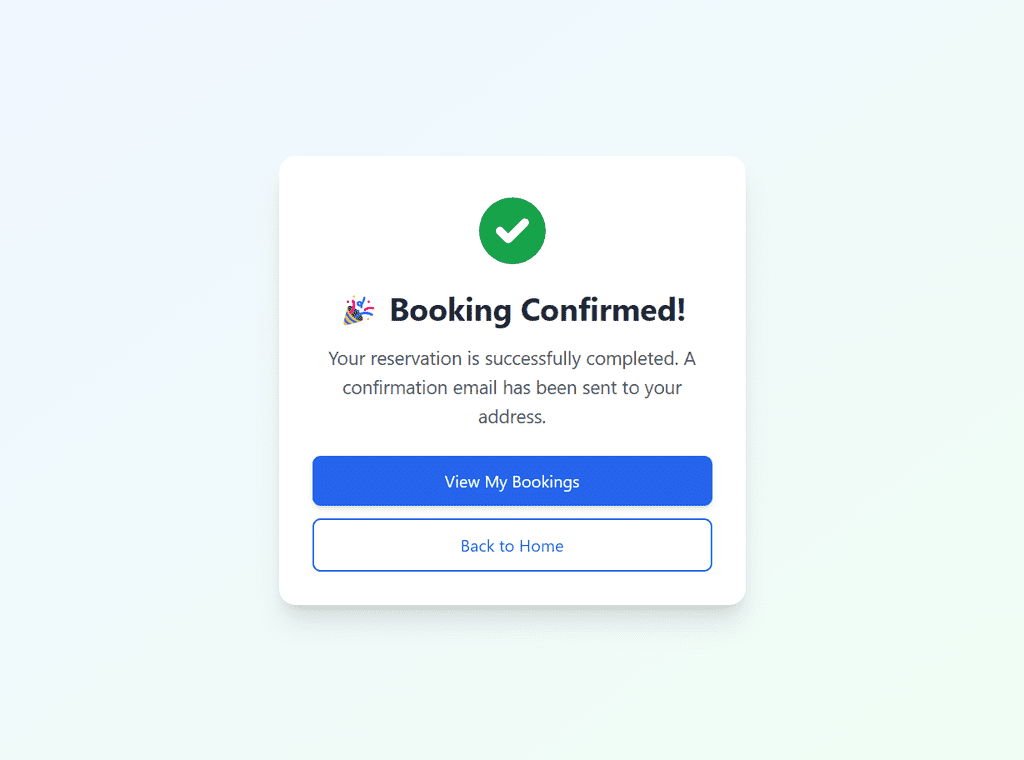Image resolution: width=1024 pixels, height=760 pixels.
Task: Click the "My" word on View My Bookings
Action: click(496, 483)
